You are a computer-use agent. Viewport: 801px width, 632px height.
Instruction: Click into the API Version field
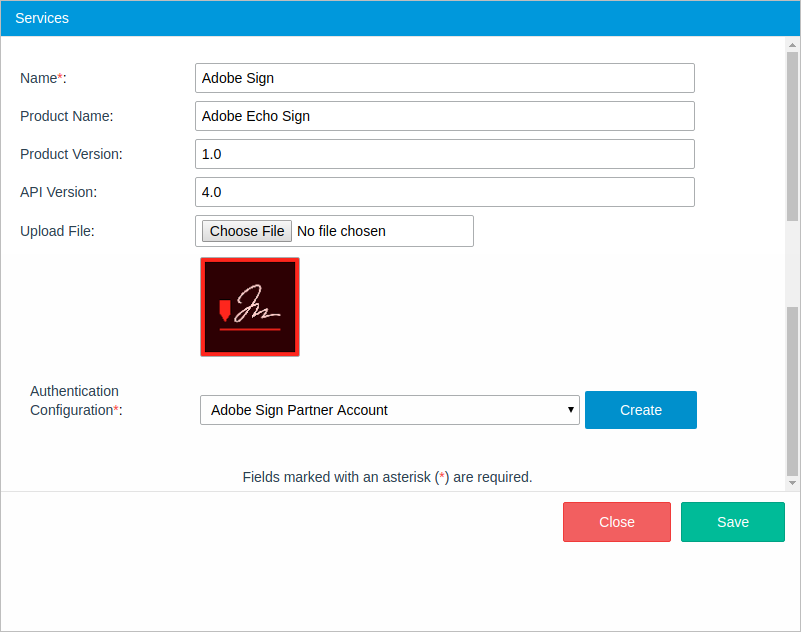[444, 192]
